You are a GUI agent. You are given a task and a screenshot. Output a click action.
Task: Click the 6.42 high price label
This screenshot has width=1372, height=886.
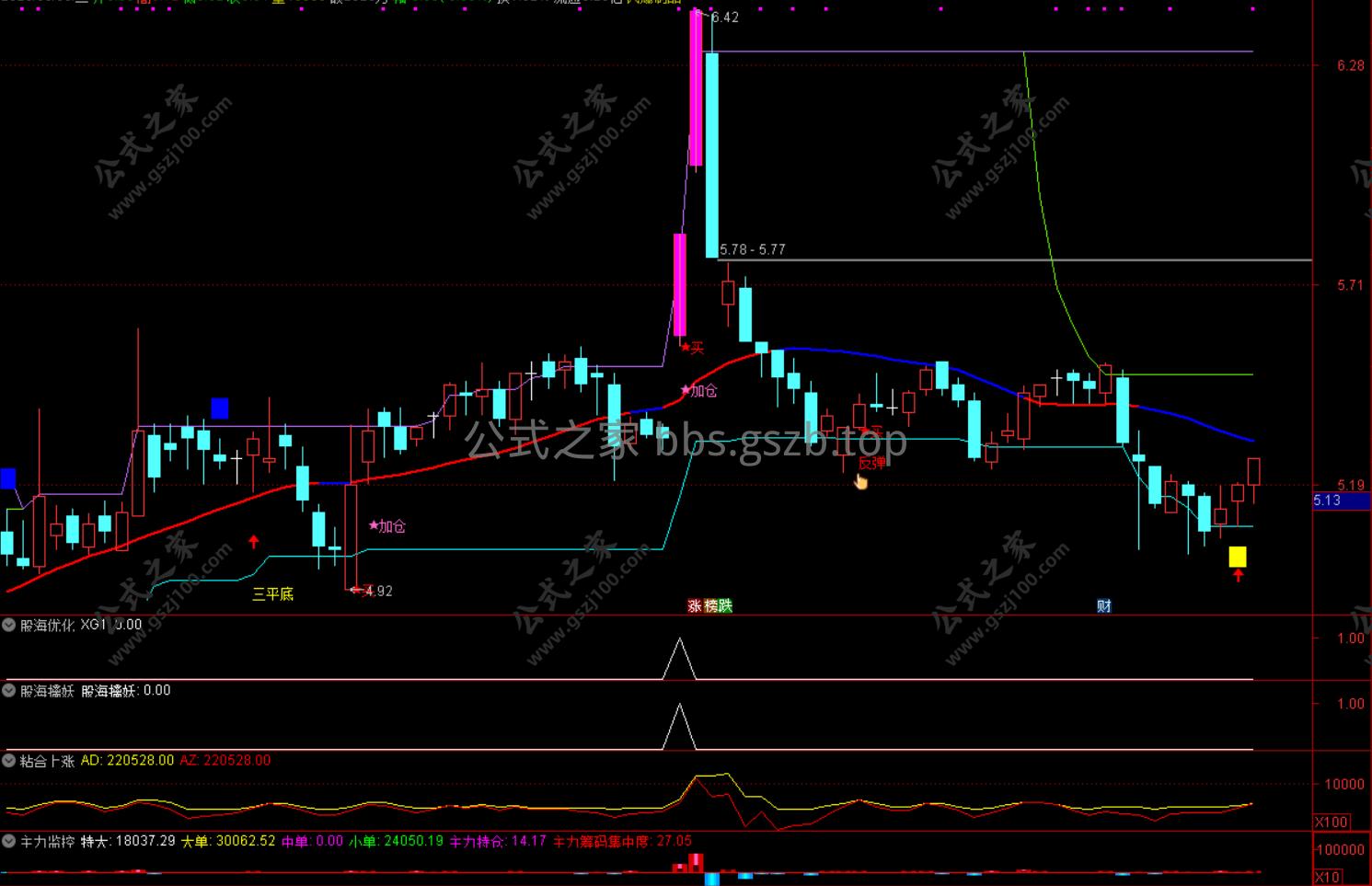tap(725, 17)
